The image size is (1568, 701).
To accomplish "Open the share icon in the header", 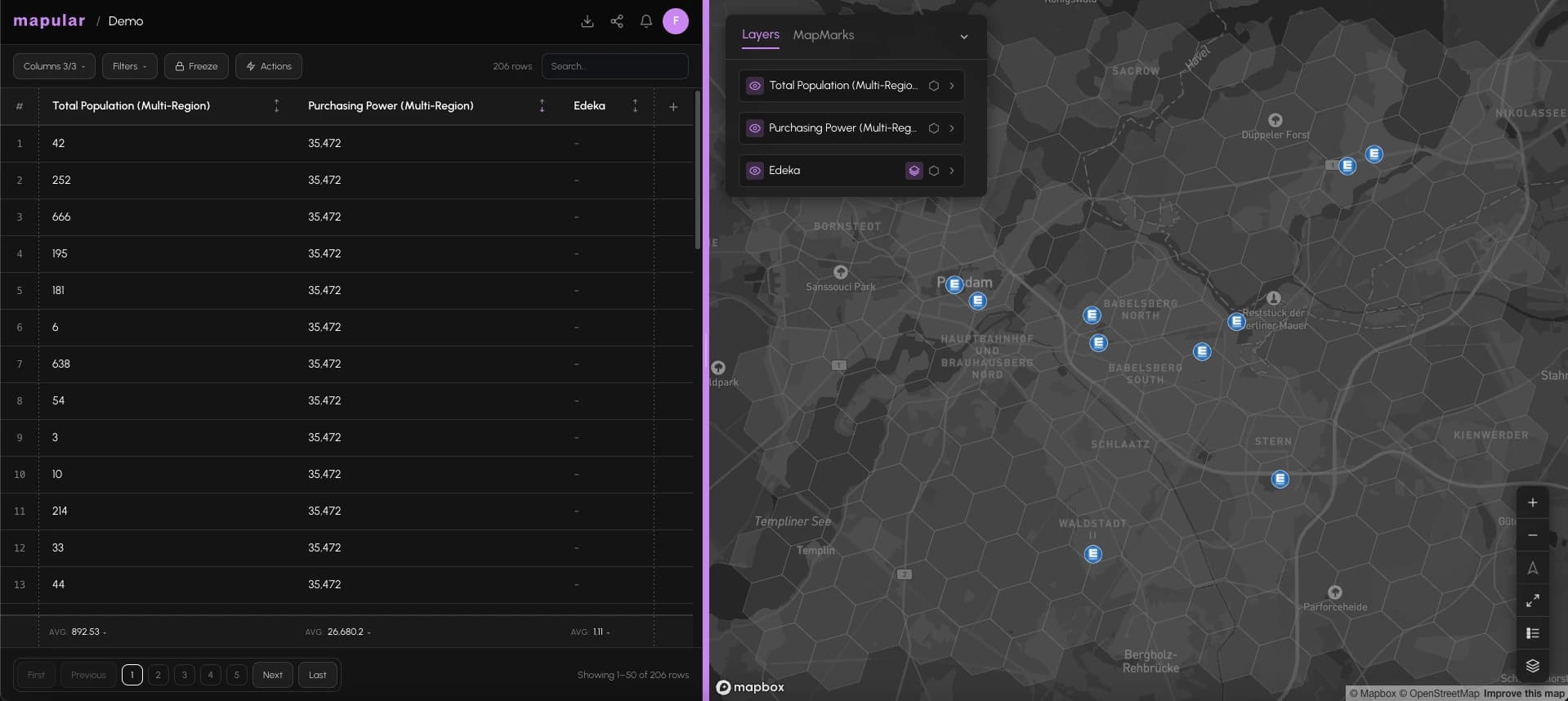I will click(x=617, y=21).
